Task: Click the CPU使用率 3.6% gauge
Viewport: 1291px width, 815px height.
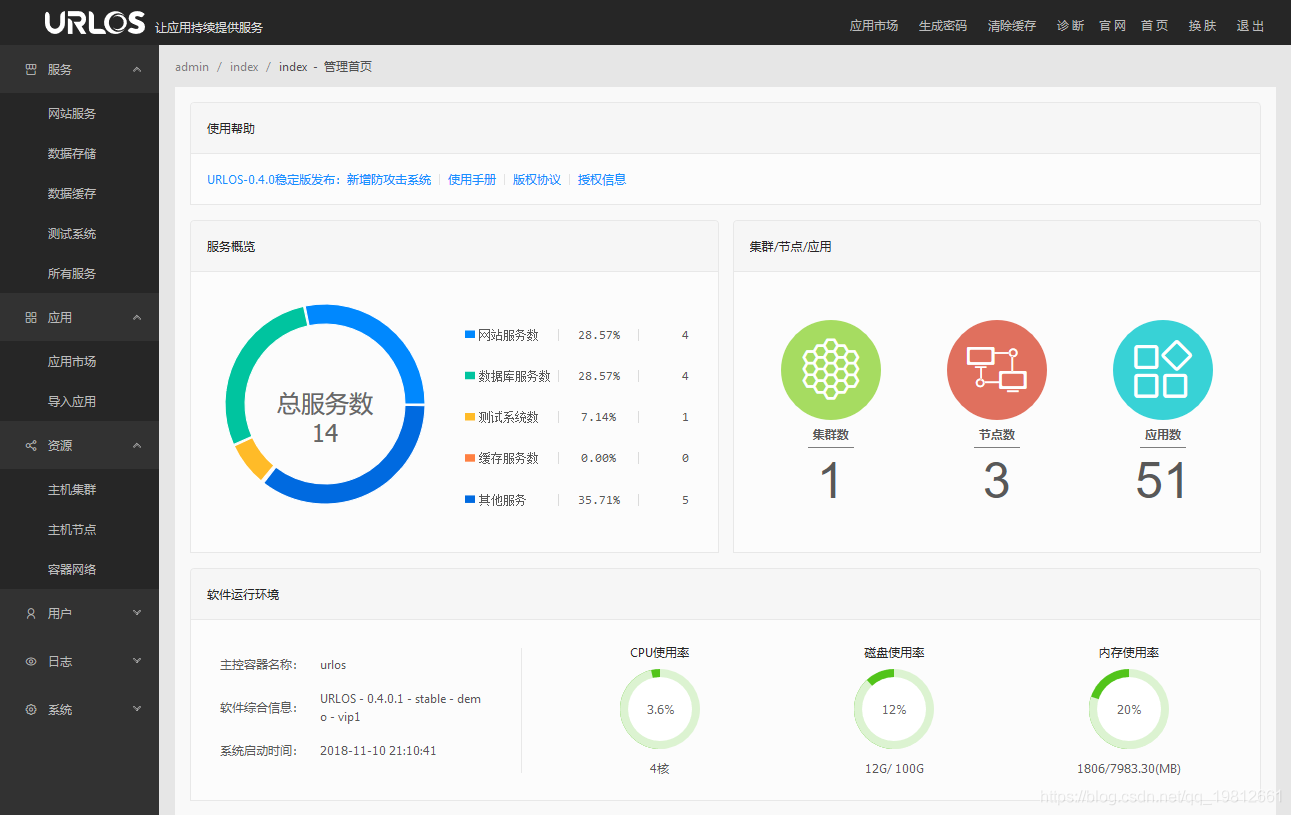Action: coord(660,709)
